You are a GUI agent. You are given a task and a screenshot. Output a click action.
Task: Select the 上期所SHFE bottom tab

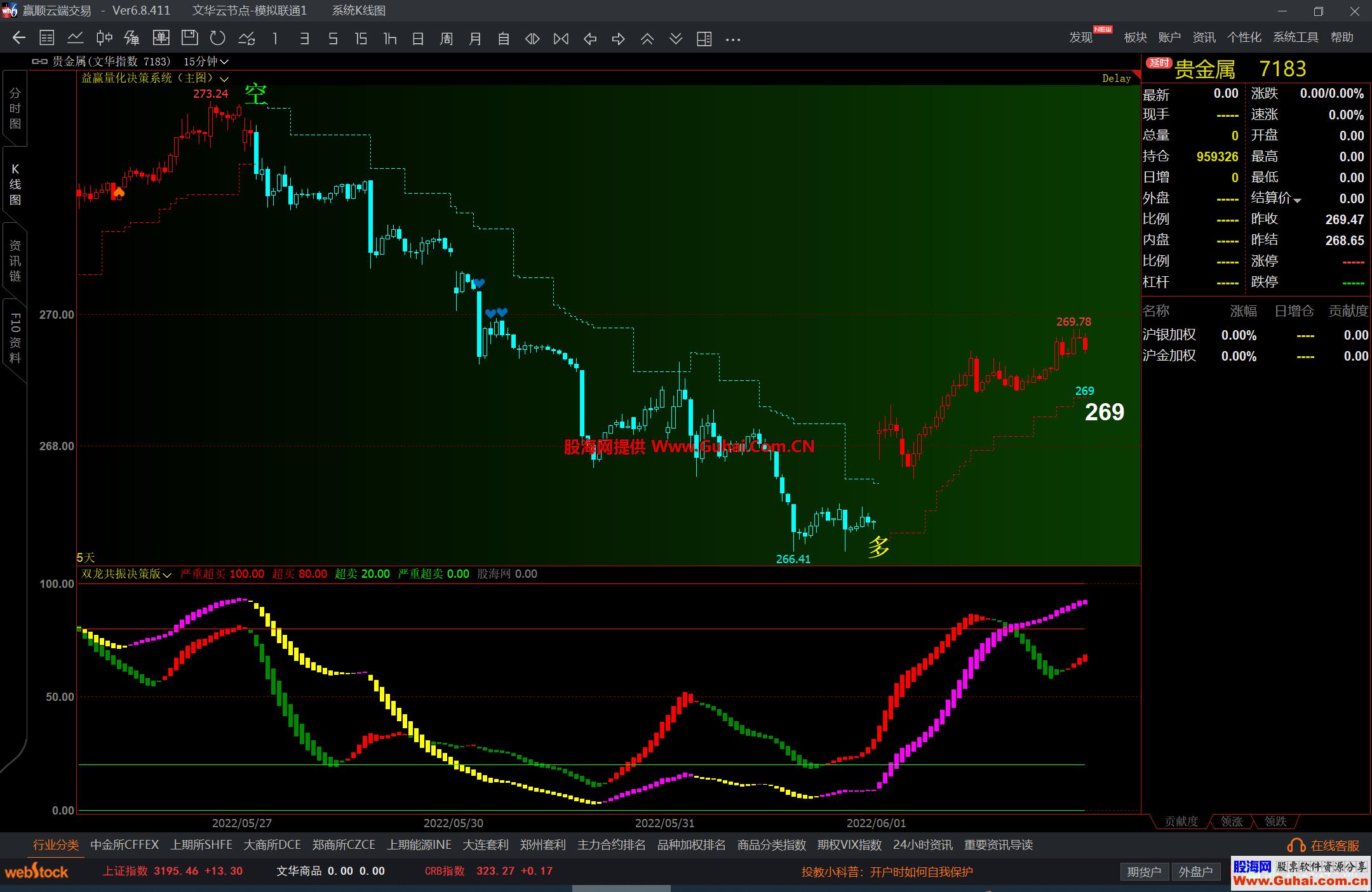click(x=201, y=845)
